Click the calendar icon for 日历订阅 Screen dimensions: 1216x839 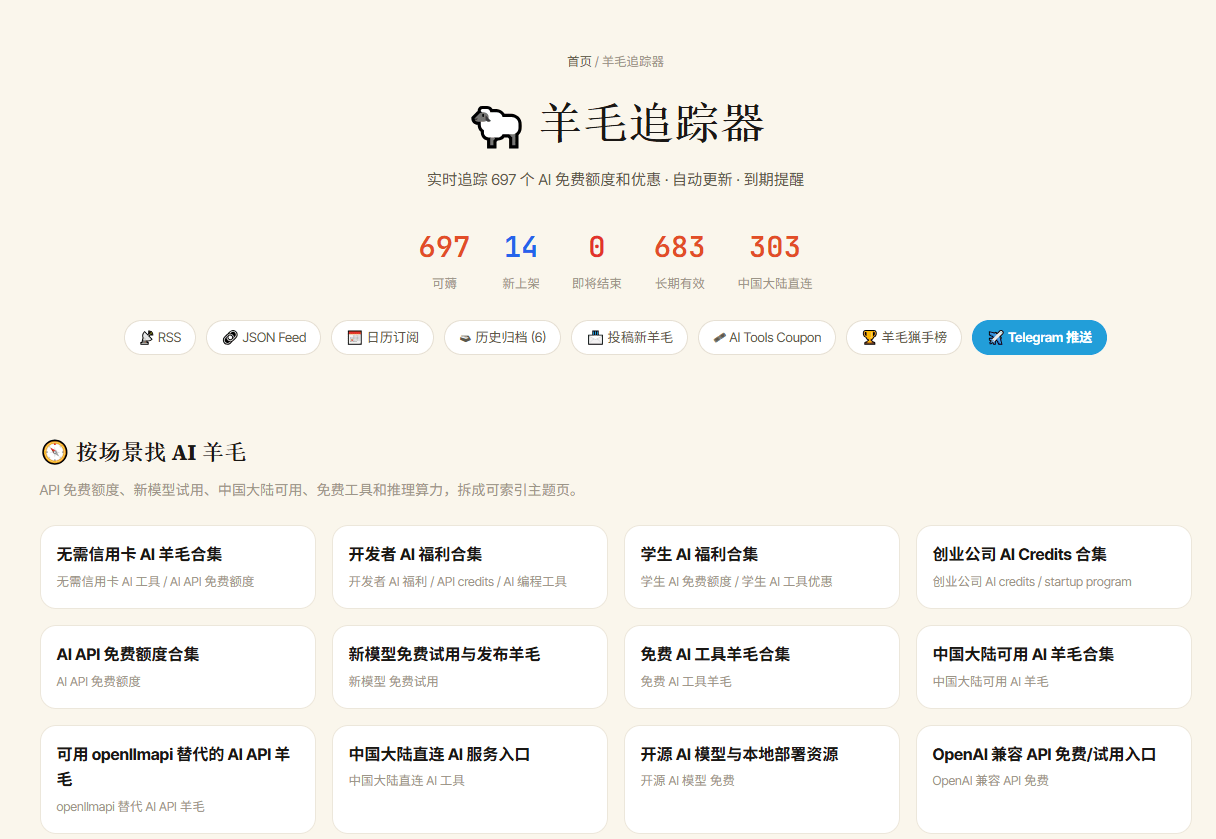pos(354,338)
